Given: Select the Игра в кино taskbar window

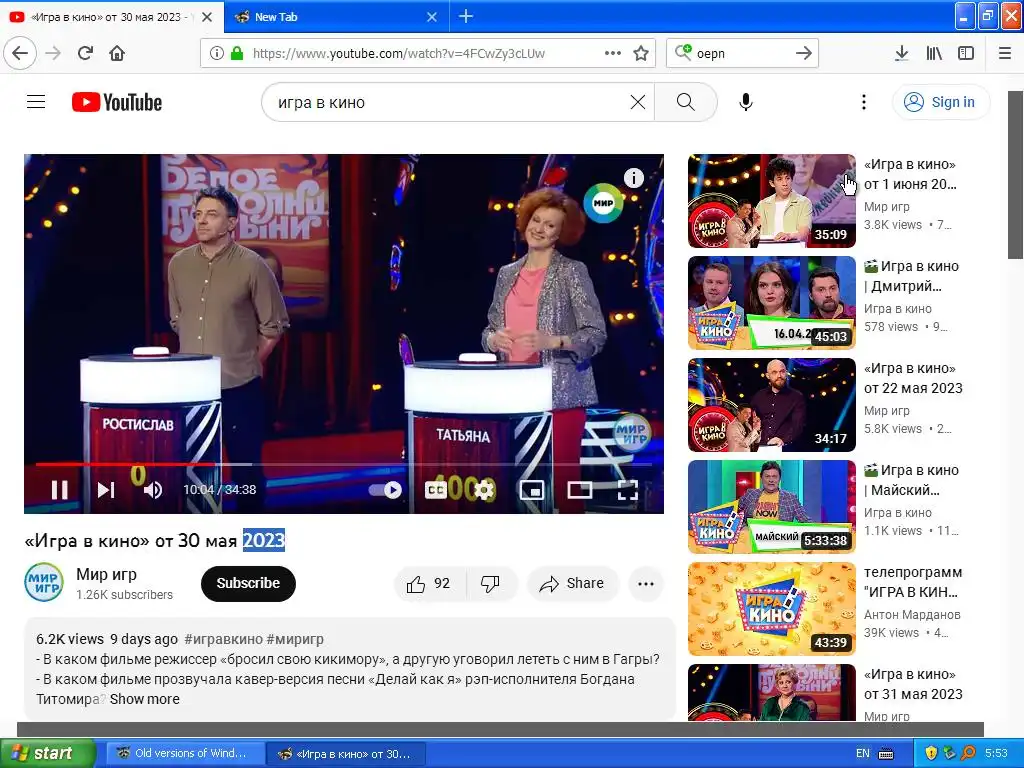Looking at the screenshot, I should pos(346,754).
